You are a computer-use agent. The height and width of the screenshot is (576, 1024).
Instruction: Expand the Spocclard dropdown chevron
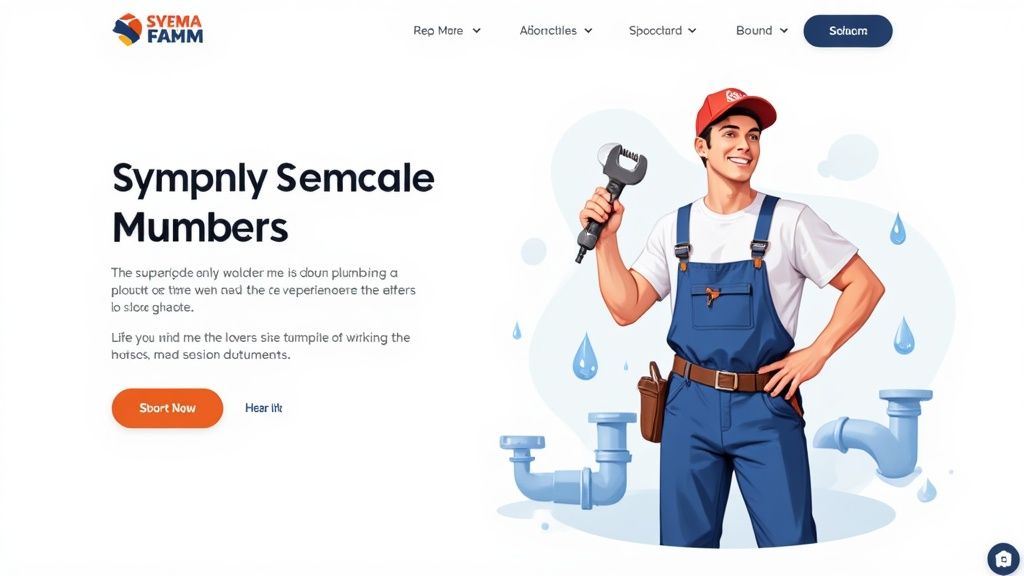click(692, 31)
